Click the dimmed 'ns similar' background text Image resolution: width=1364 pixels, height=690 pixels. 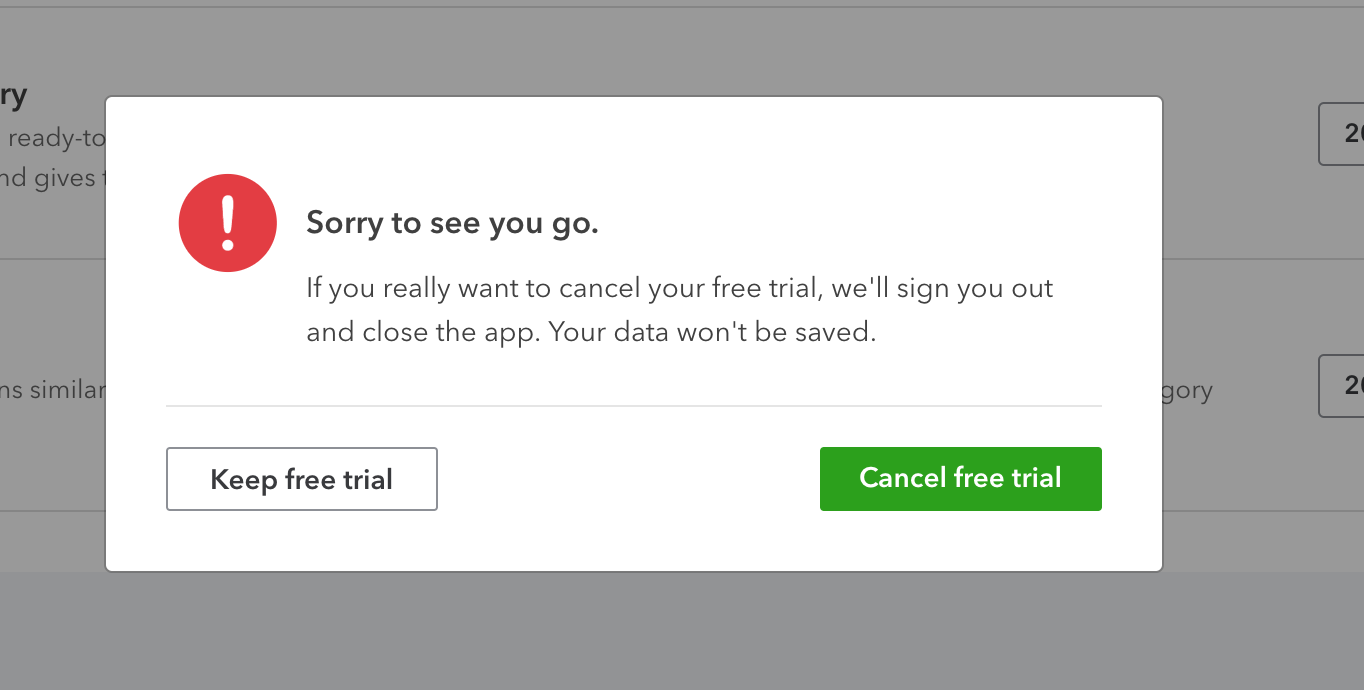tap(52, 389)
